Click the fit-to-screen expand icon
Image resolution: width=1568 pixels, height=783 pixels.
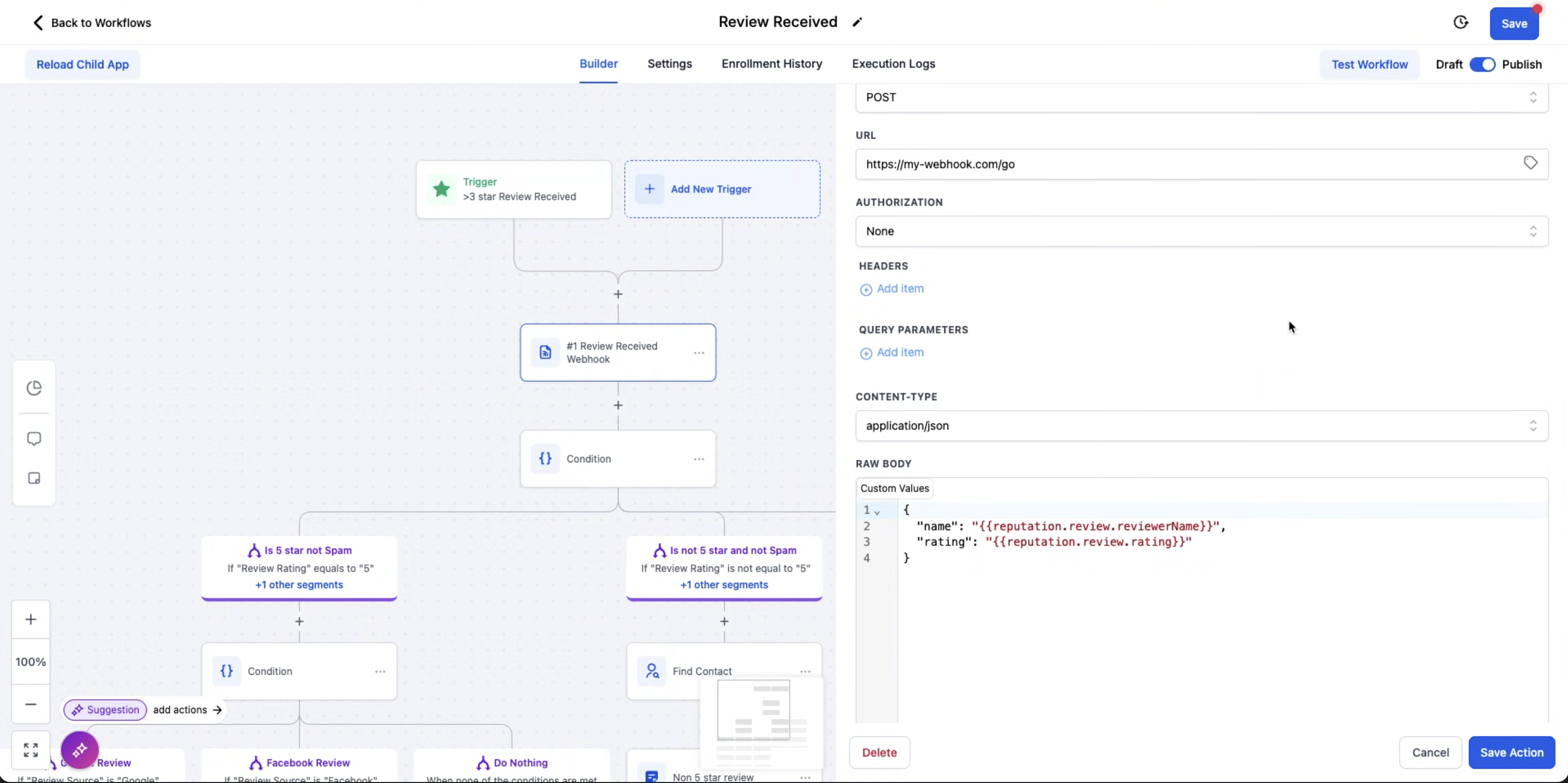coord(31,750)
